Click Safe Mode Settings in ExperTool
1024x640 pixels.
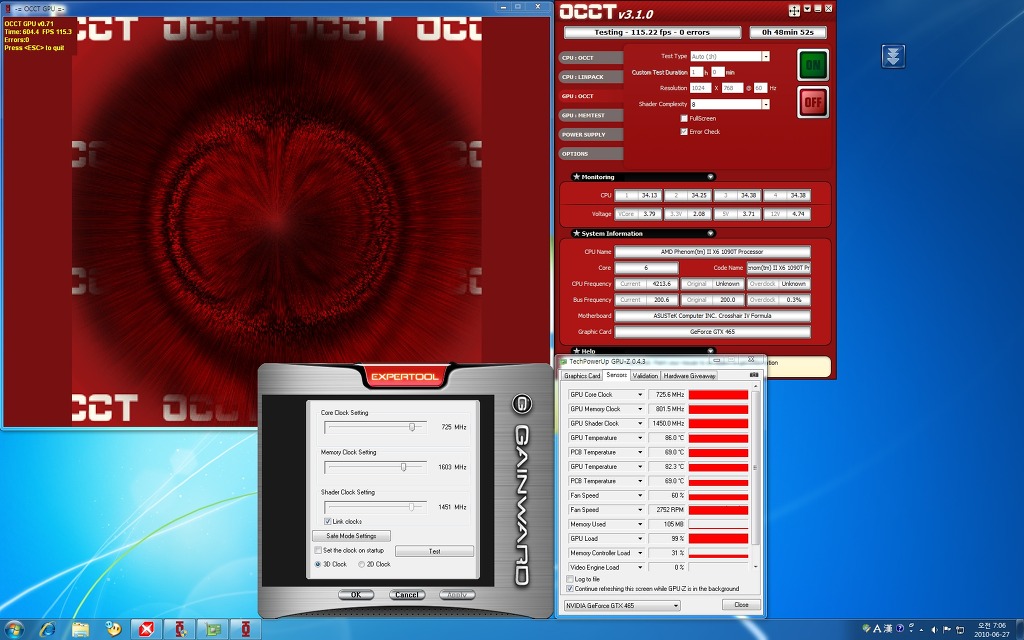click(x=351, y=536)
